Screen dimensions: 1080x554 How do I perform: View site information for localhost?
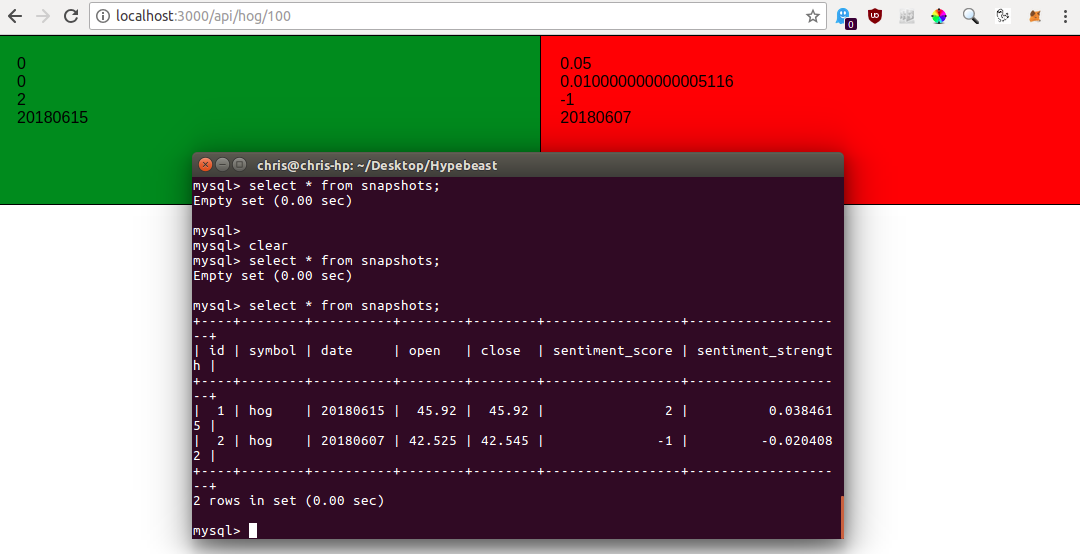(x=103, y=16)
